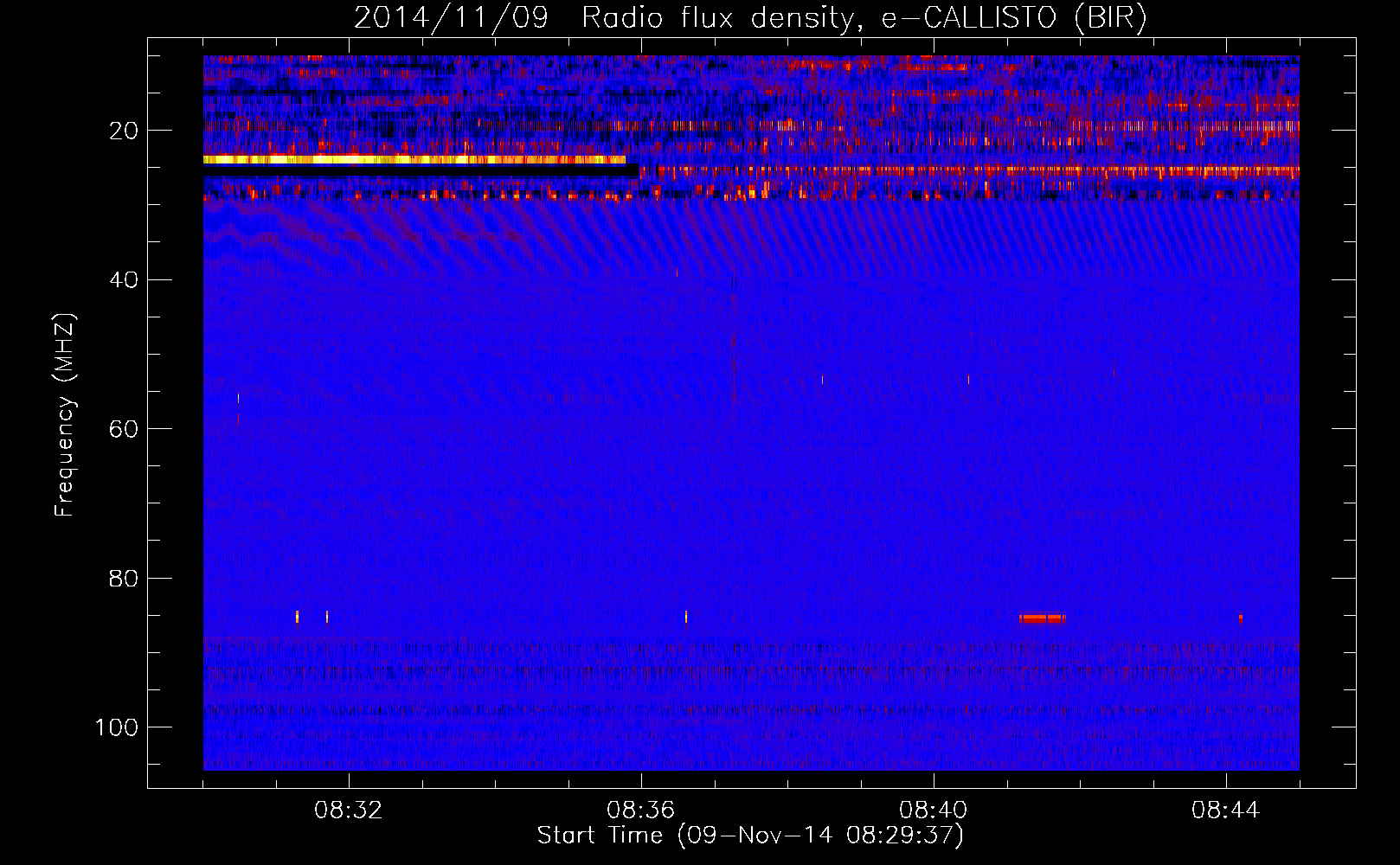Click the small red spike near 85 MHz after 08:44
1400x865 pixels.
pyautogui.click(x=1240, y=618)
